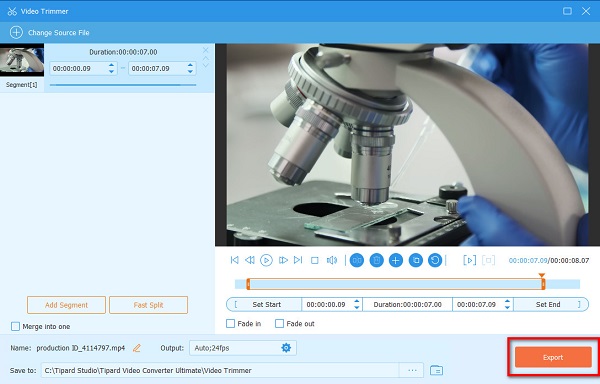Click the Duration:00:00:07.00 label in the segment list
Screen dimensions: 600x384
coord(123,52)
